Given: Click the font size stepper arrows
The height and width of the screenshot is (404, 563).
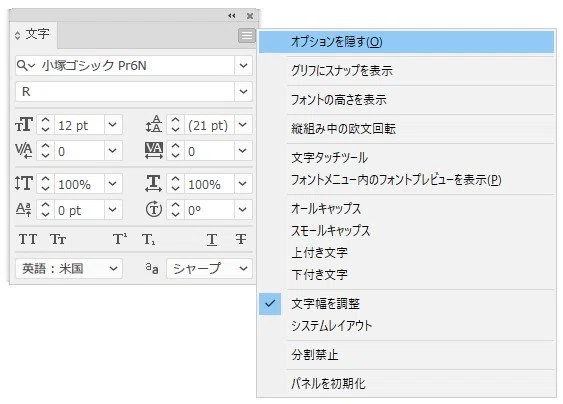Looking at the screenshot, I should point(45,125).
